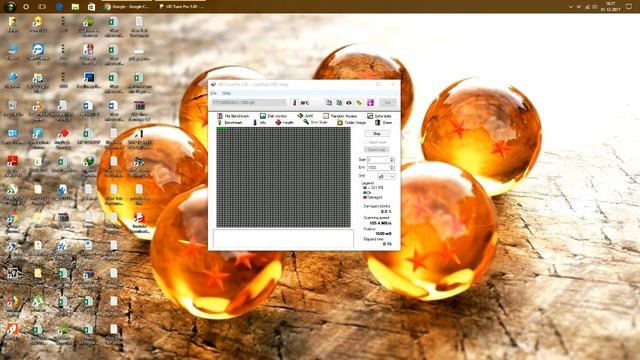Open the Info tab
Viewport: 640px width, 360px height.
pos(259,122)
